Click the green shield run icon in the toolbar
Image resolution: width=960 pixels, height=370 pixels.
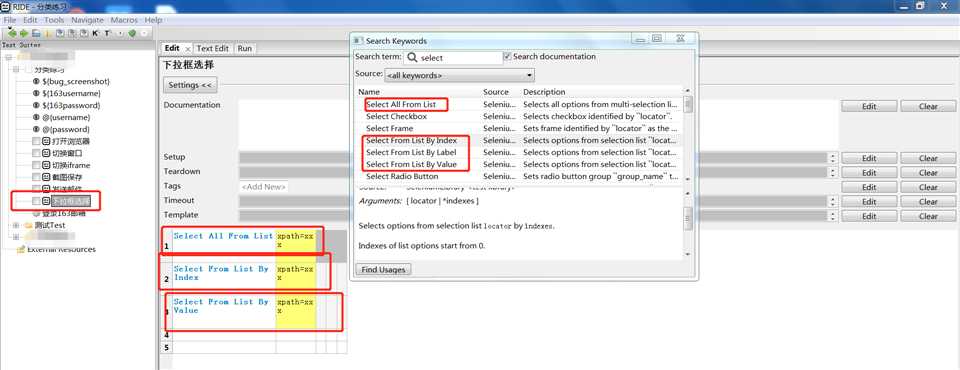point(132,33)
